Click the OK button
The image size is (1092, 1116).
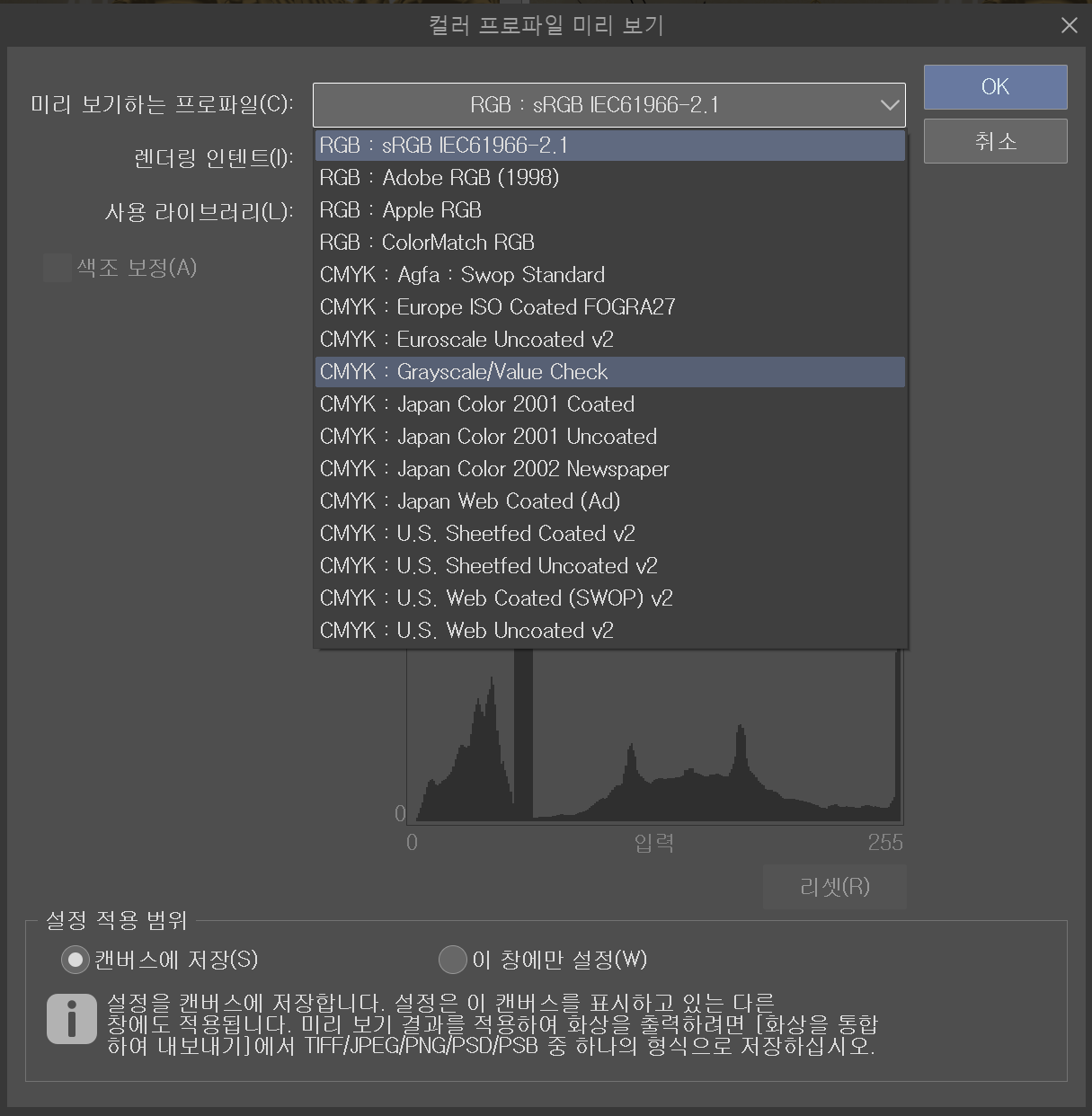[x=995, y=87]
